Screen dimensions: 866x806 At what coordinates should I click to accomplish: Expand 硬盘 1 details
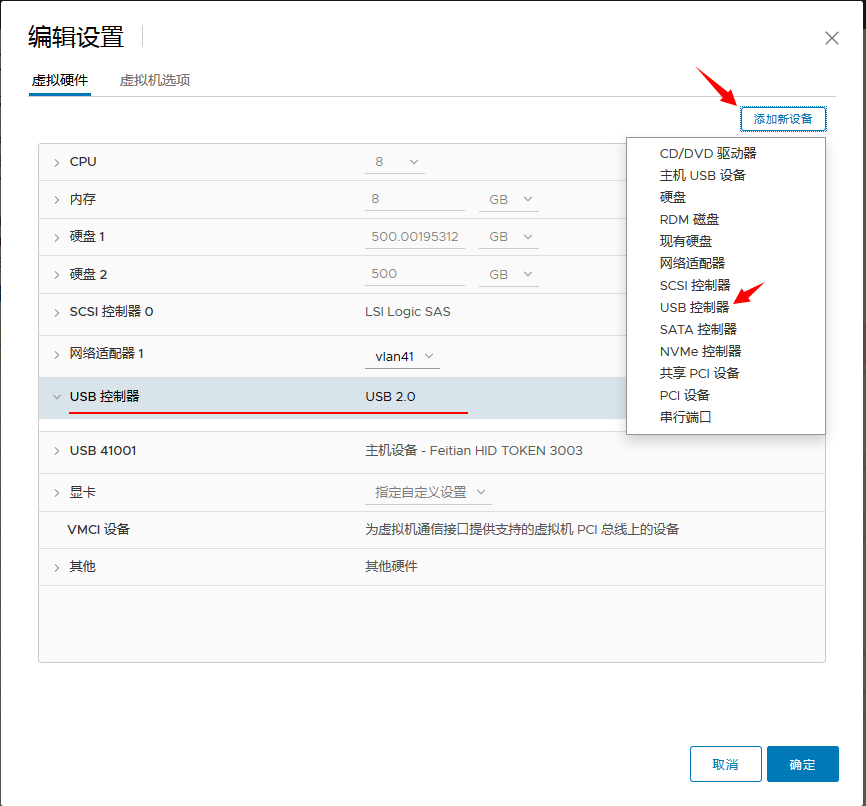coord(58,236)
